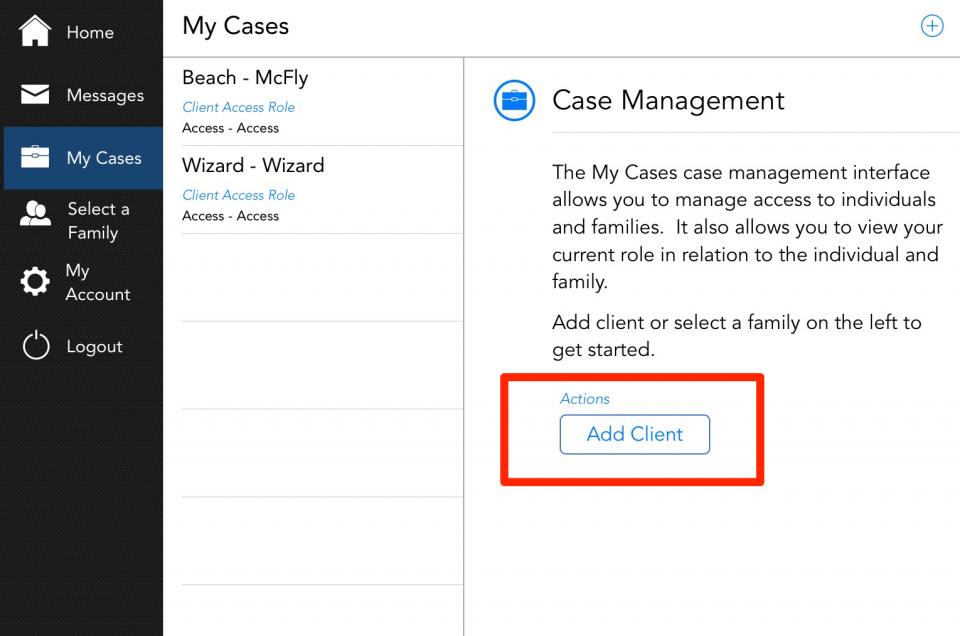Click Client Access Role under Wizard - Wizard

coord(239,195)
